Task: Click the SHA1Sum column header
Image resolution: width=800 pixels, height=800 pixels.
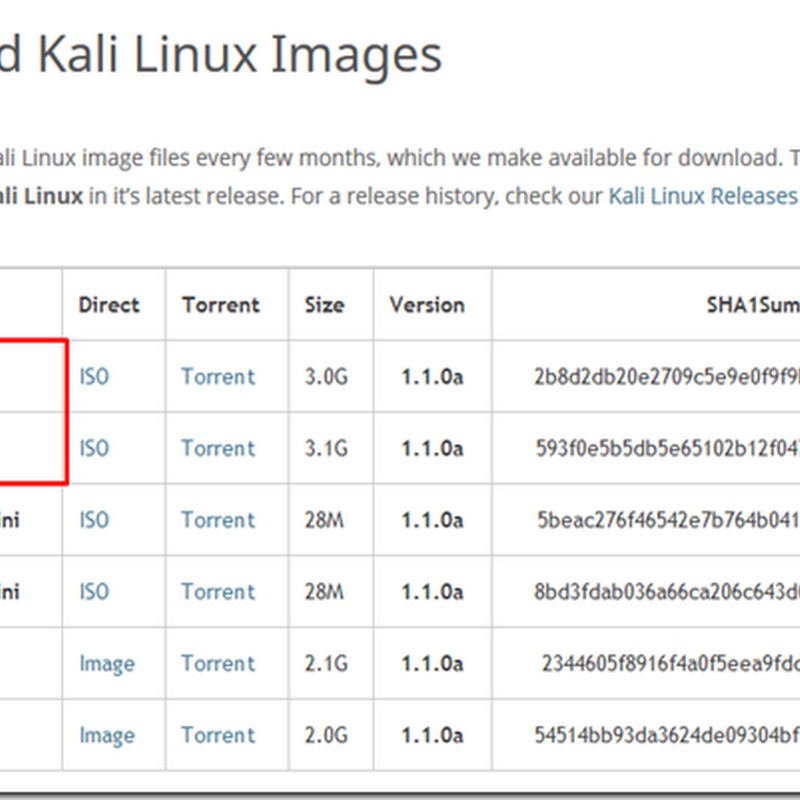Action: click(753, 305)
